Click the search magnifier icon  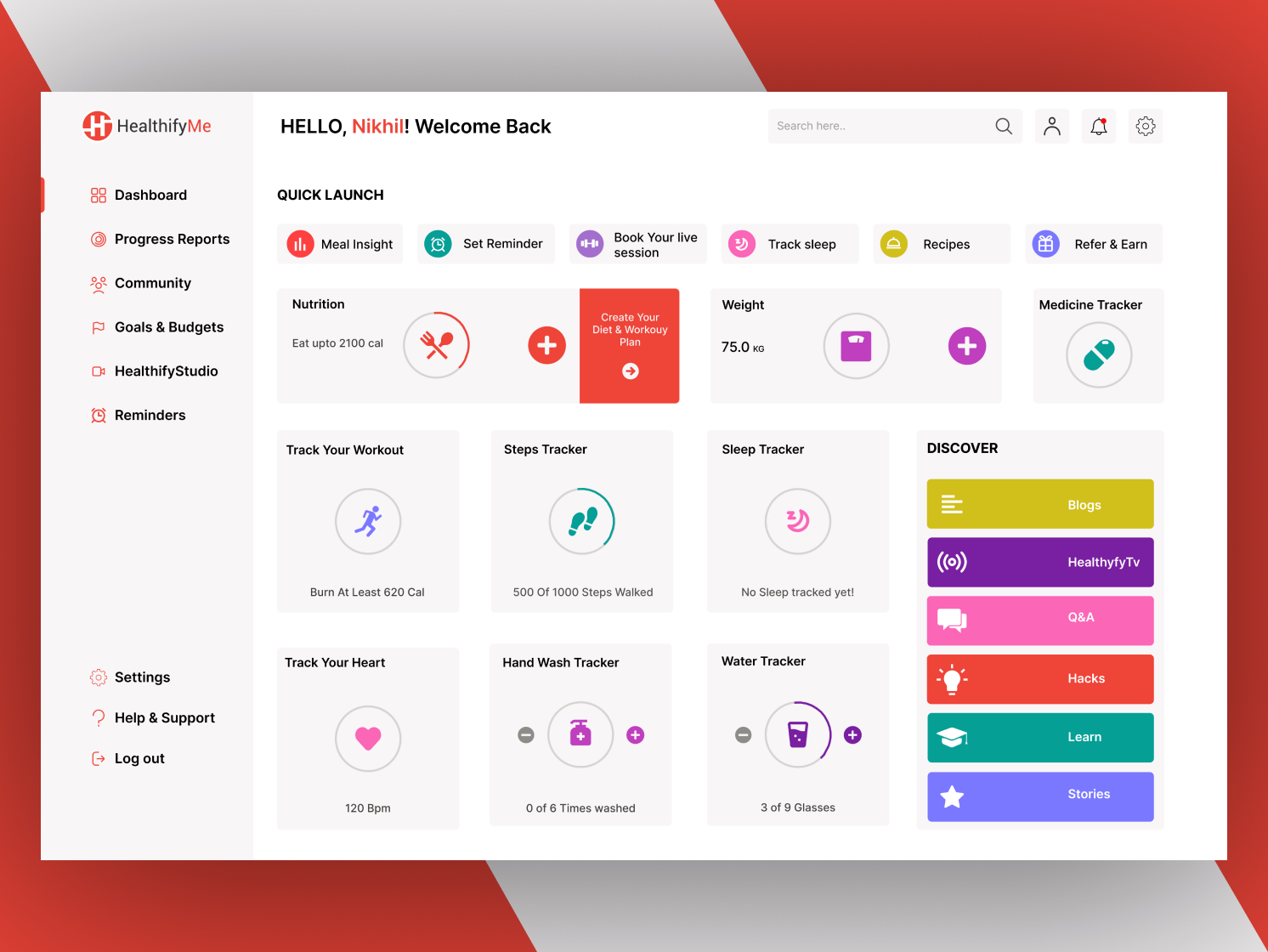1004,126
